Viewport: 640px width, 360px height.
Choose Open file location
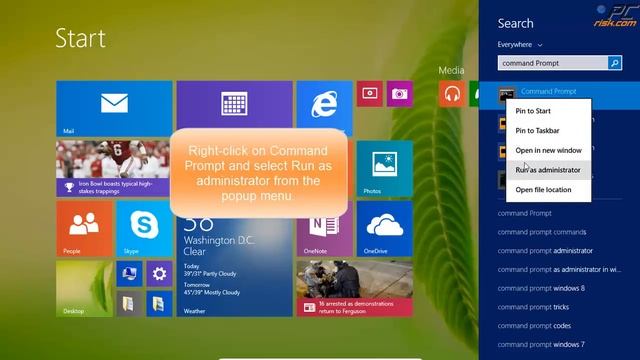click(548, 189)
